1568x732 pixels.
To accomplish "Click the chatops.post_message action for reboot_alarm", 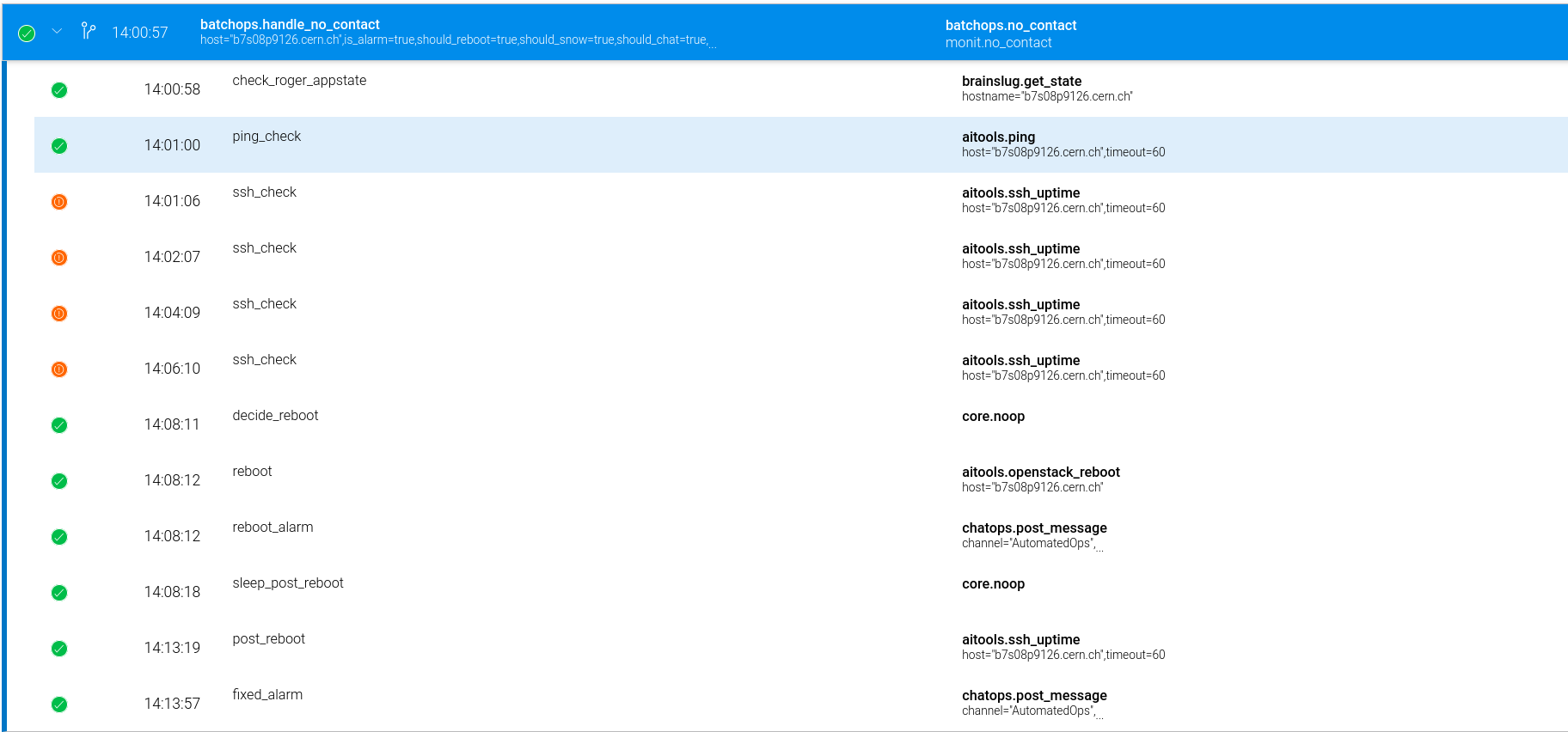I will pos(1034,528).
